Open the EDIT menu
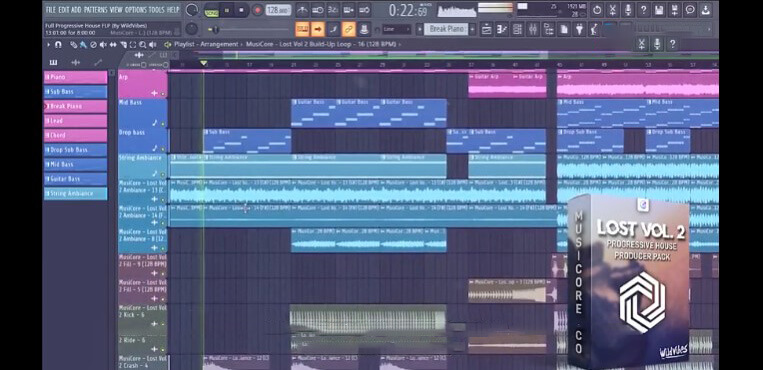 tap(64, 9)
